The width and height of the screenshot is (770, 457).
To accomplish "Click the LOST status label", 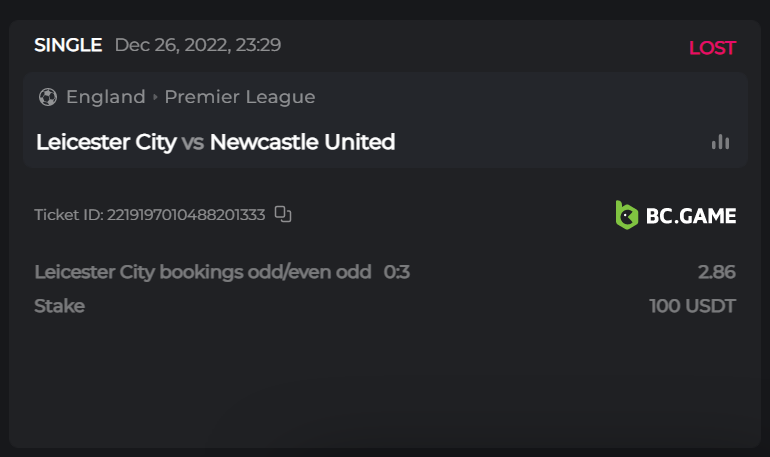I will click(x=712, y=48).
